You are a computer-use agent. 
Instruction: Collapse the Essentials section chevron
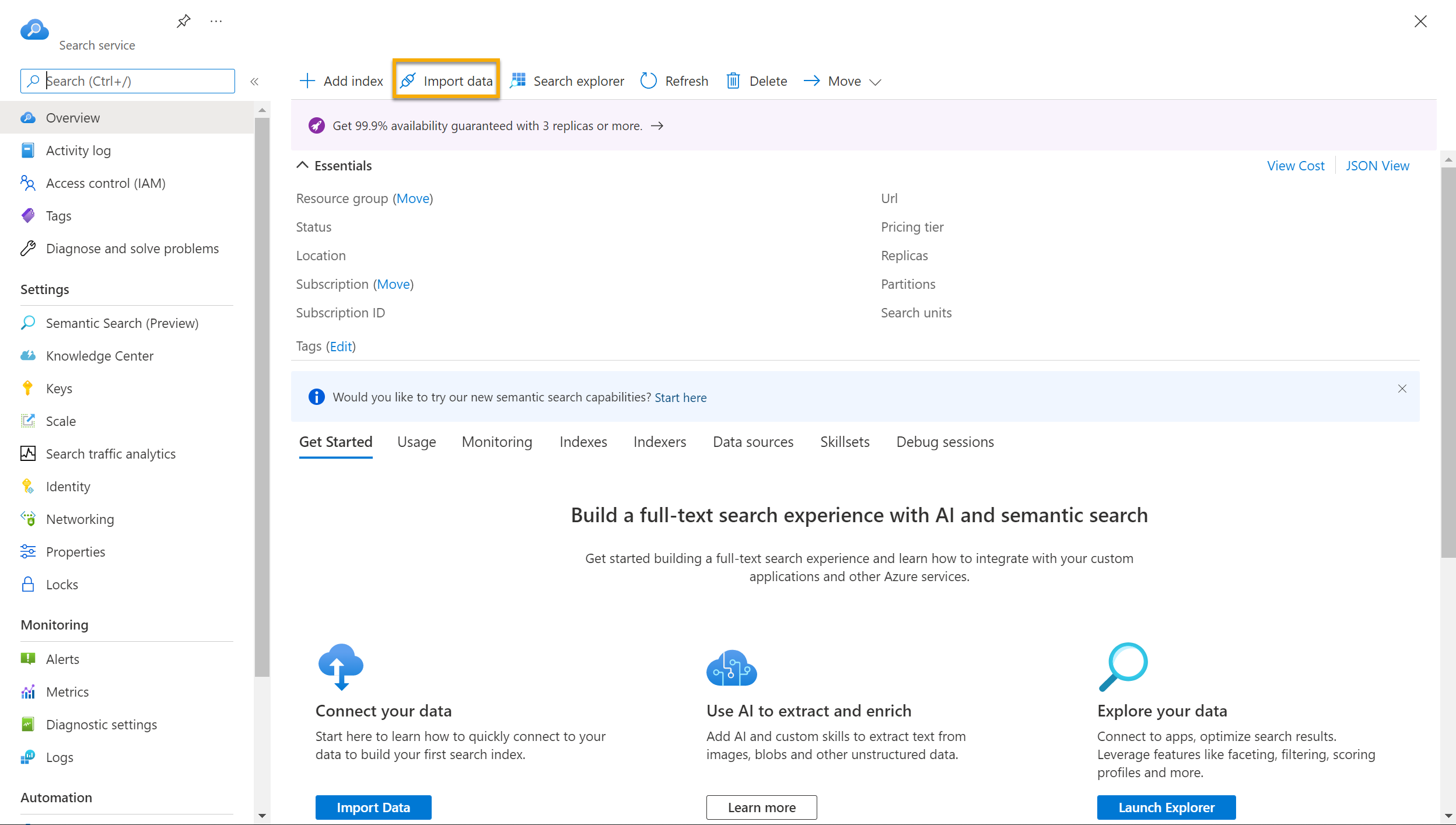coord(302,165)
